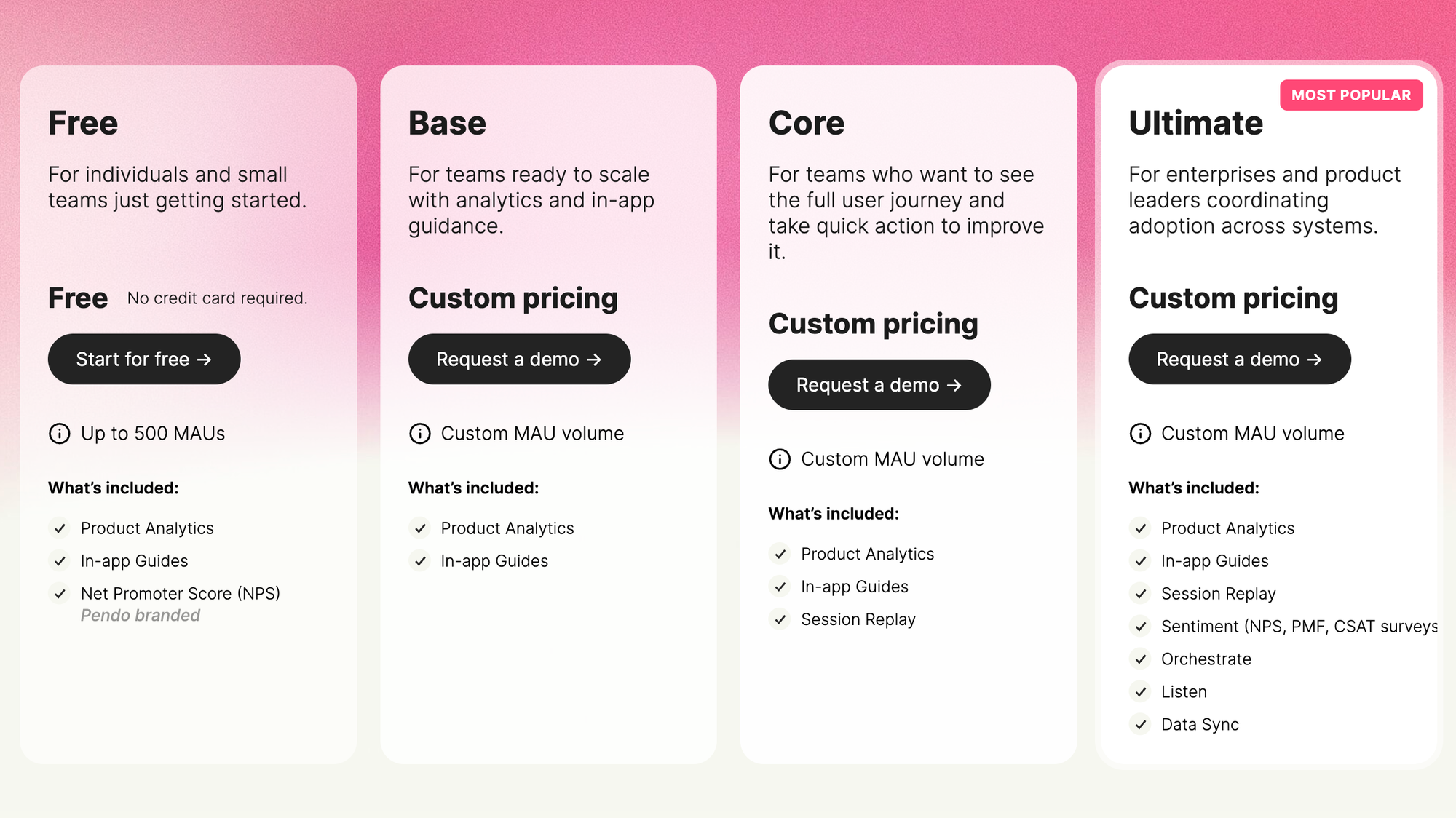Click the MOST POPULAR badge
Screen dimensions: 1456x818
pyautogui.click(x=1351, y=95)
